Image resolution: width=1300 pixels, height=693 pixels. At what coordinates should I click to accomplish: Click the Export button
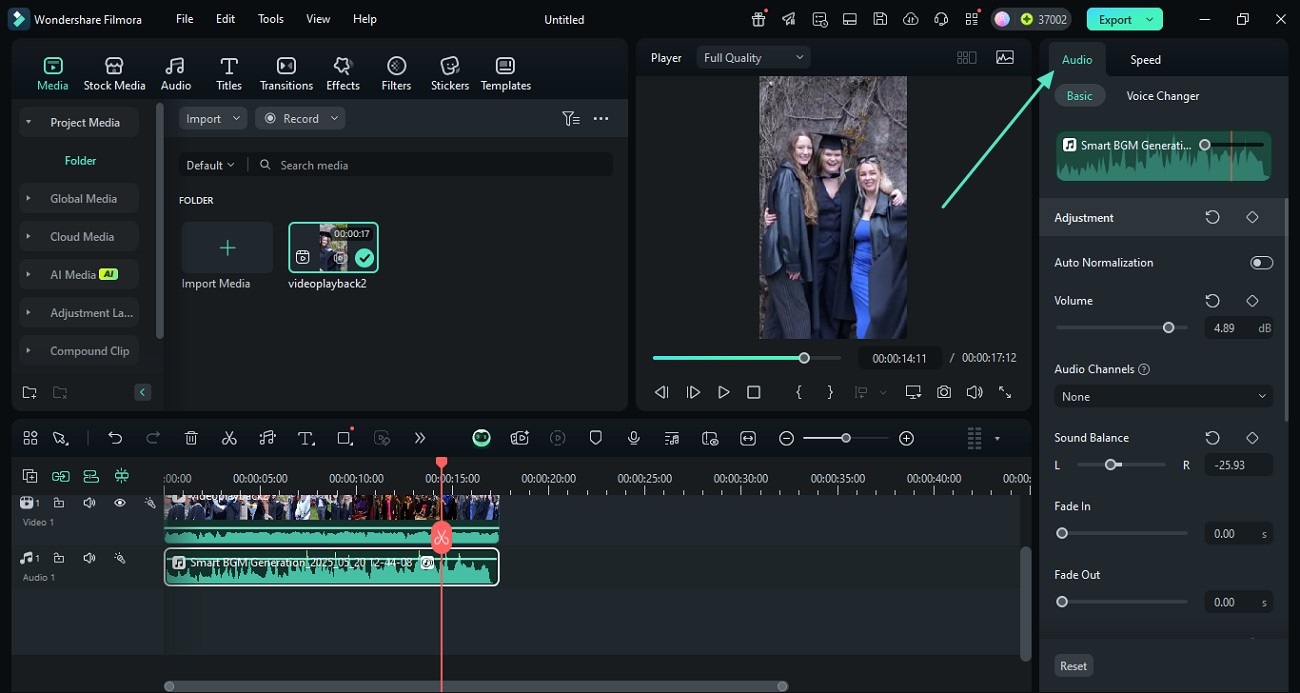[1124, 19]
